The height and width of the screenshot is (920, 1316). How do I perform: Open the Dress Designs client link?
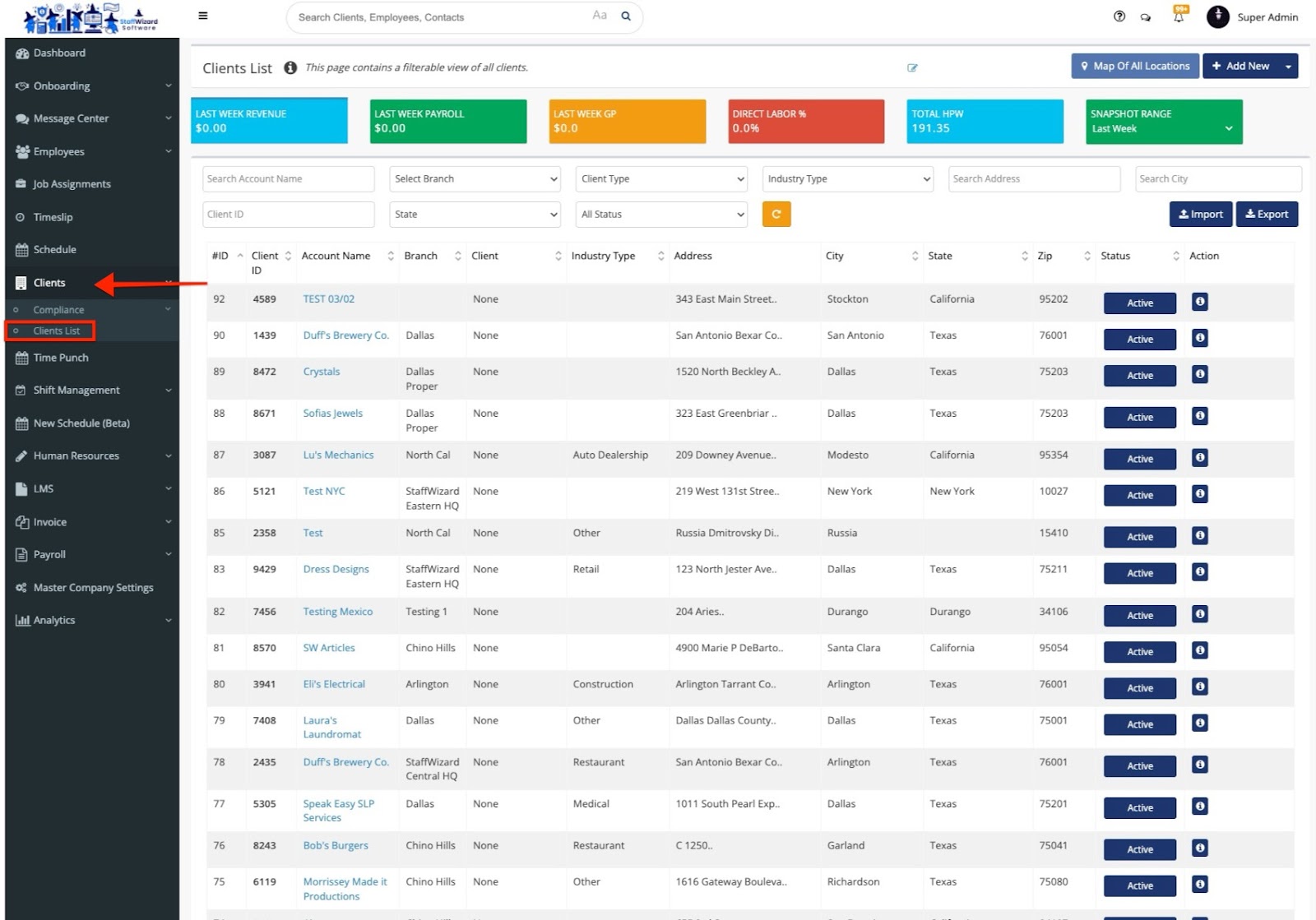(x=336, y=569)
